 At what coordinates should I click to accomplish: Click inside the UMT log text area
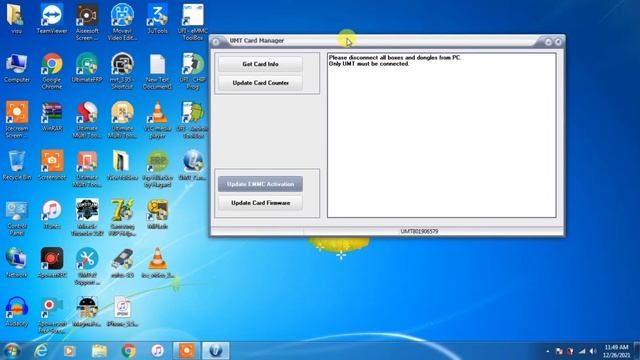click(x=442, y=135)
